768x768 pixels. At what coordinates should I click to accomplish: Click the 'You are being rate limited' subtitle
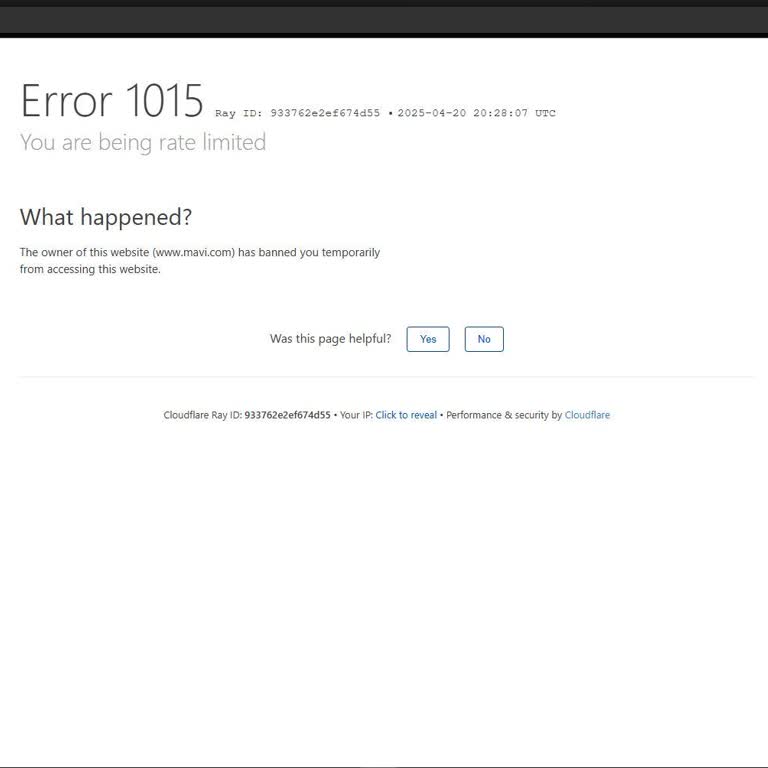click(143, 143)
